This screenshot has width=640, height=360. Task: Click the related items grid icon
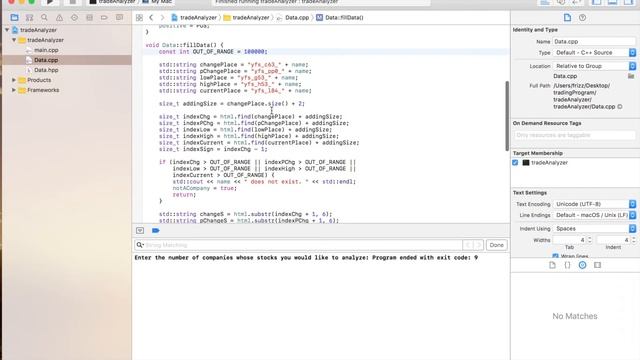pos(139,18)
